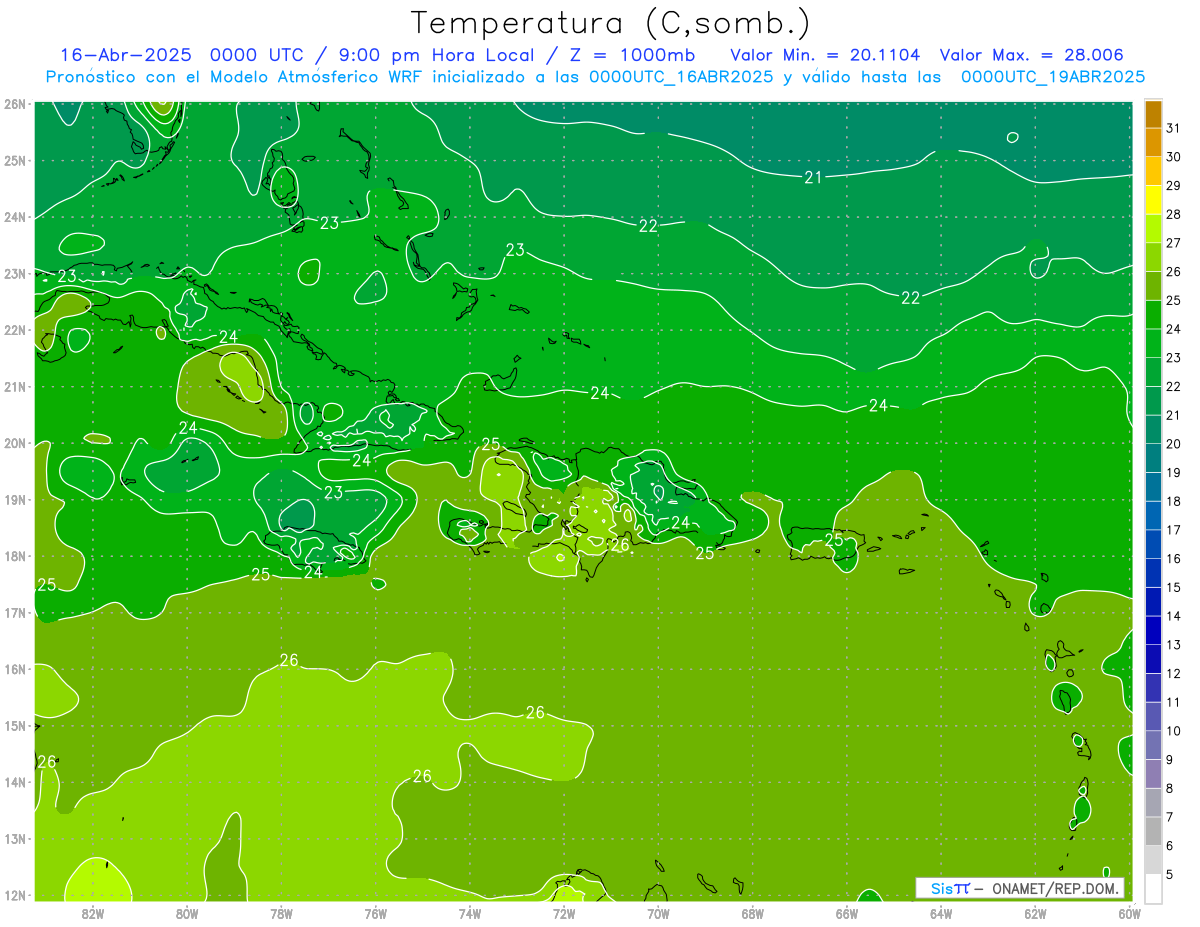Click the '12N' latitude axis label

tap(15, 895)
